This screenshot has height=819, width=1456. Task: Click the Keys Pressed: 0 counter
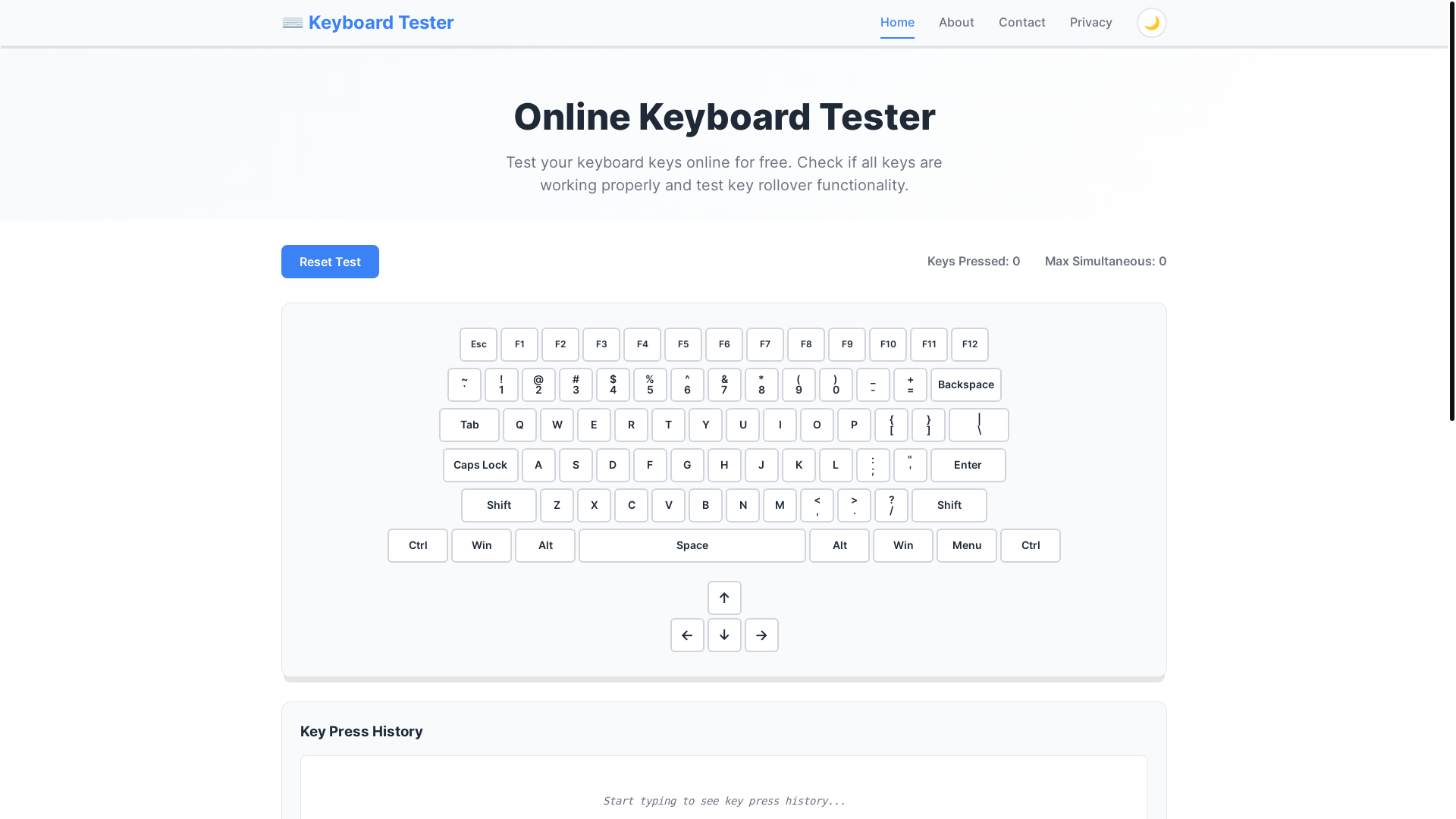coord(974,261)
